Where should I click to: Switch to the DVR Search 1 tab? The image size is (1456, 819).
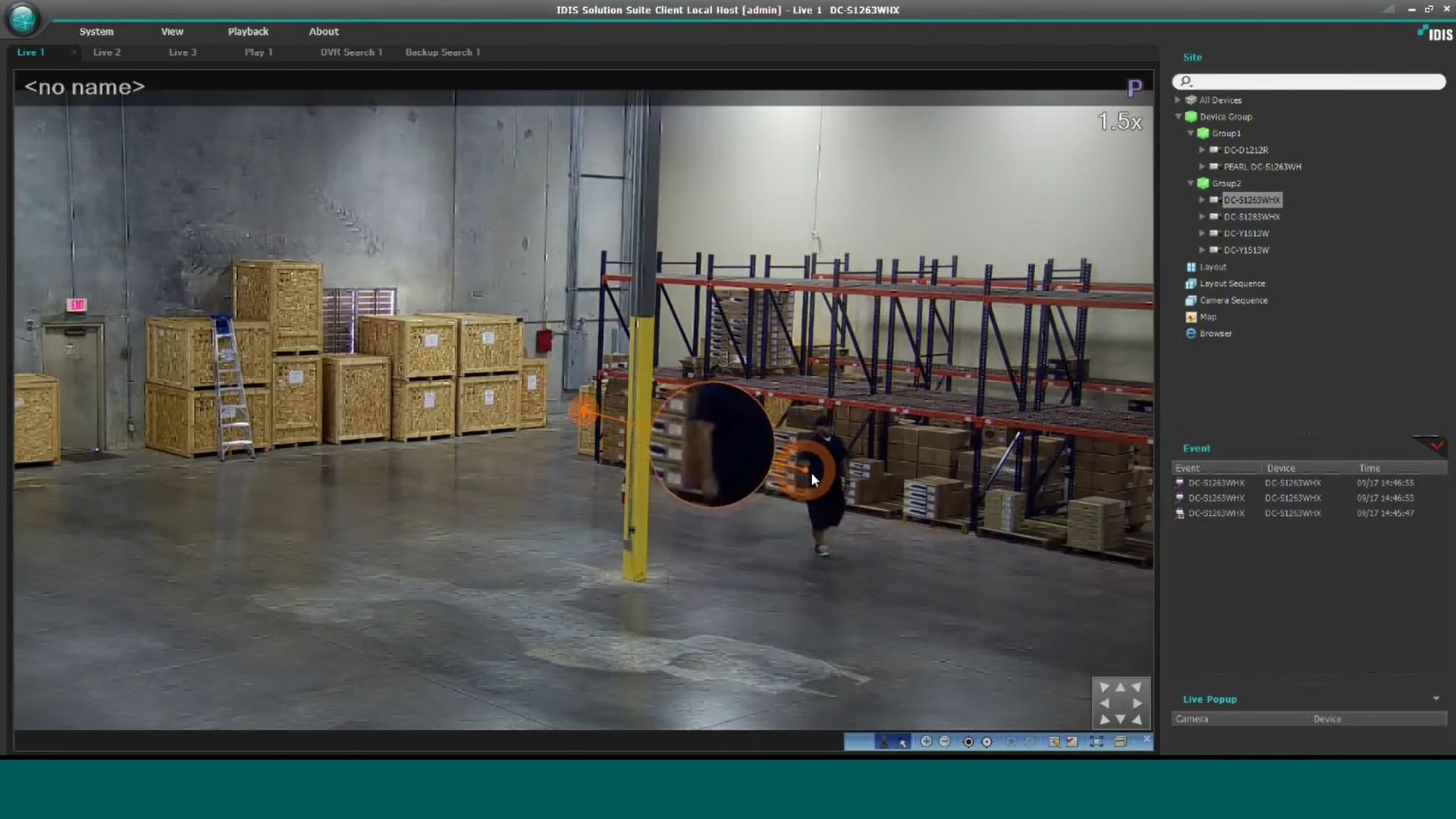[351, 52]
